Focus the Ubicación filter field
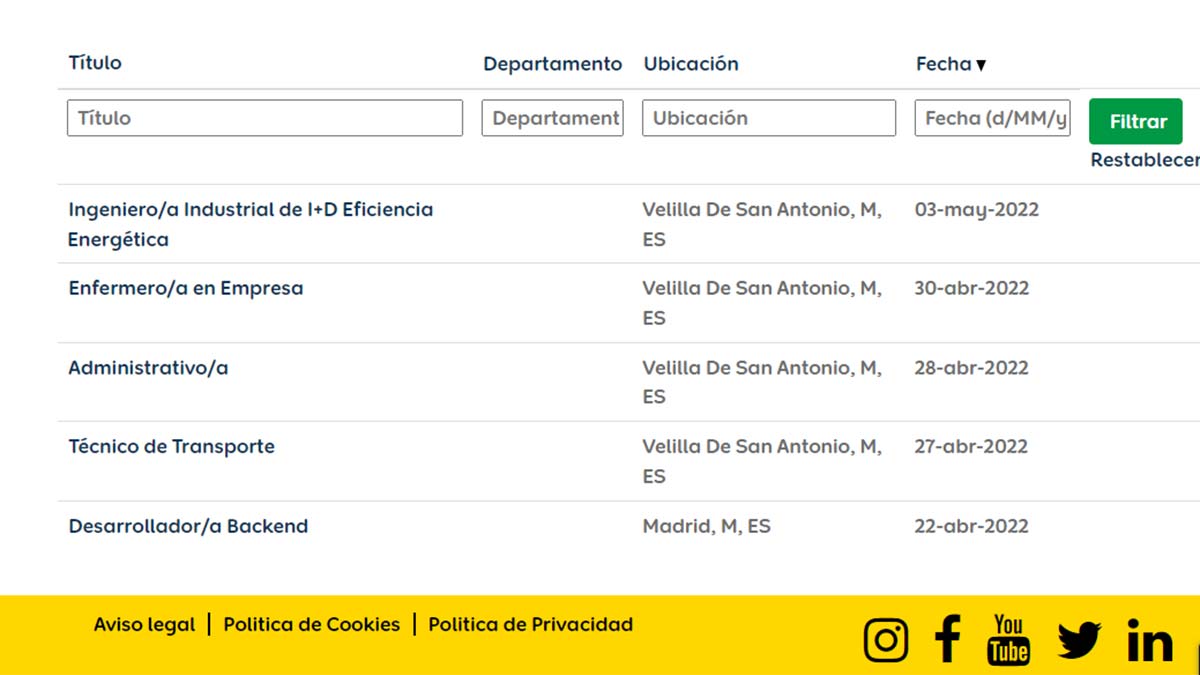 point(768,118)
